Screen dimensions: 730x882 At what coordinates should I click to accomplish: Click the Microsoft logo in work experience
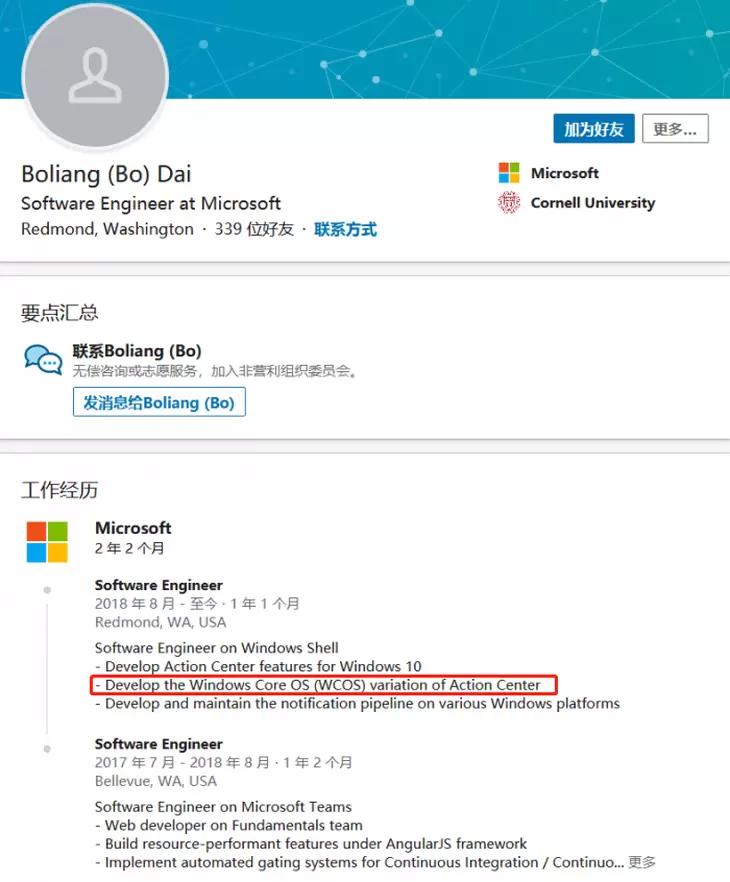[x=47, y=541]
